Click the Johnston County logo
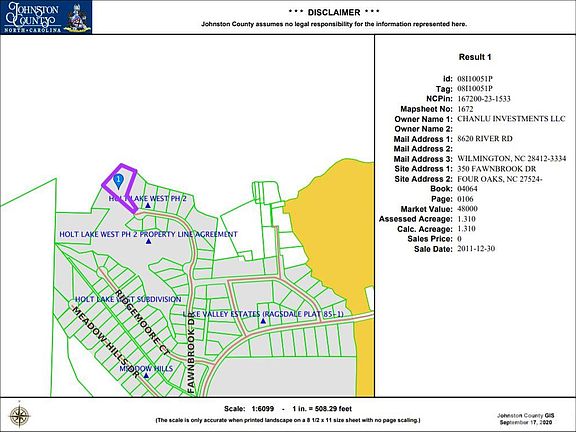 coord(46,17)
